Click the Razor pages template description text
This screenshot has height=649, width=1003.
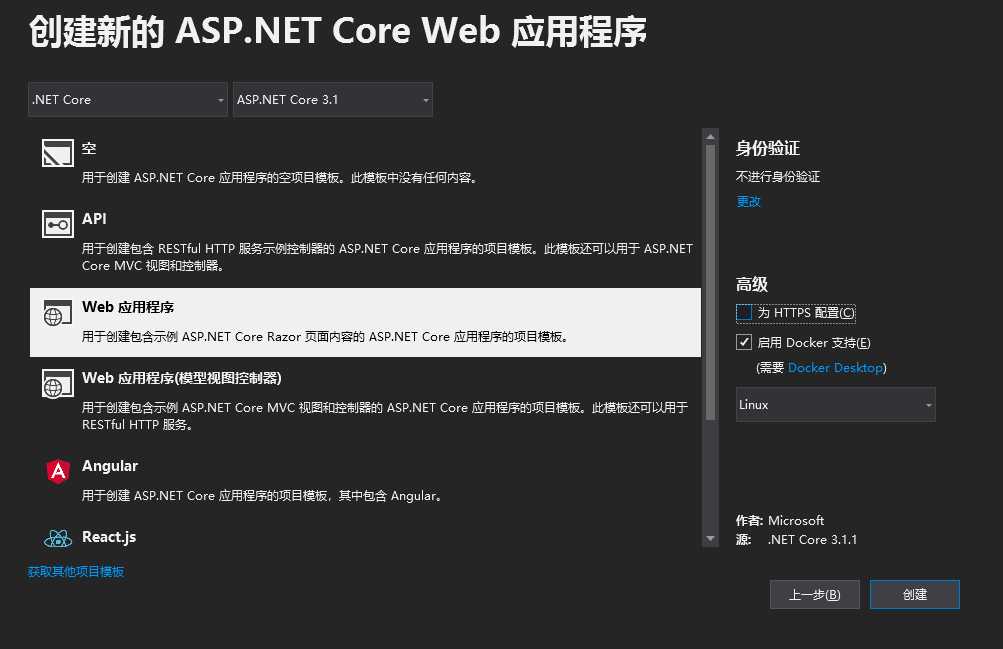pyautogui.click(x=326, y=336)
